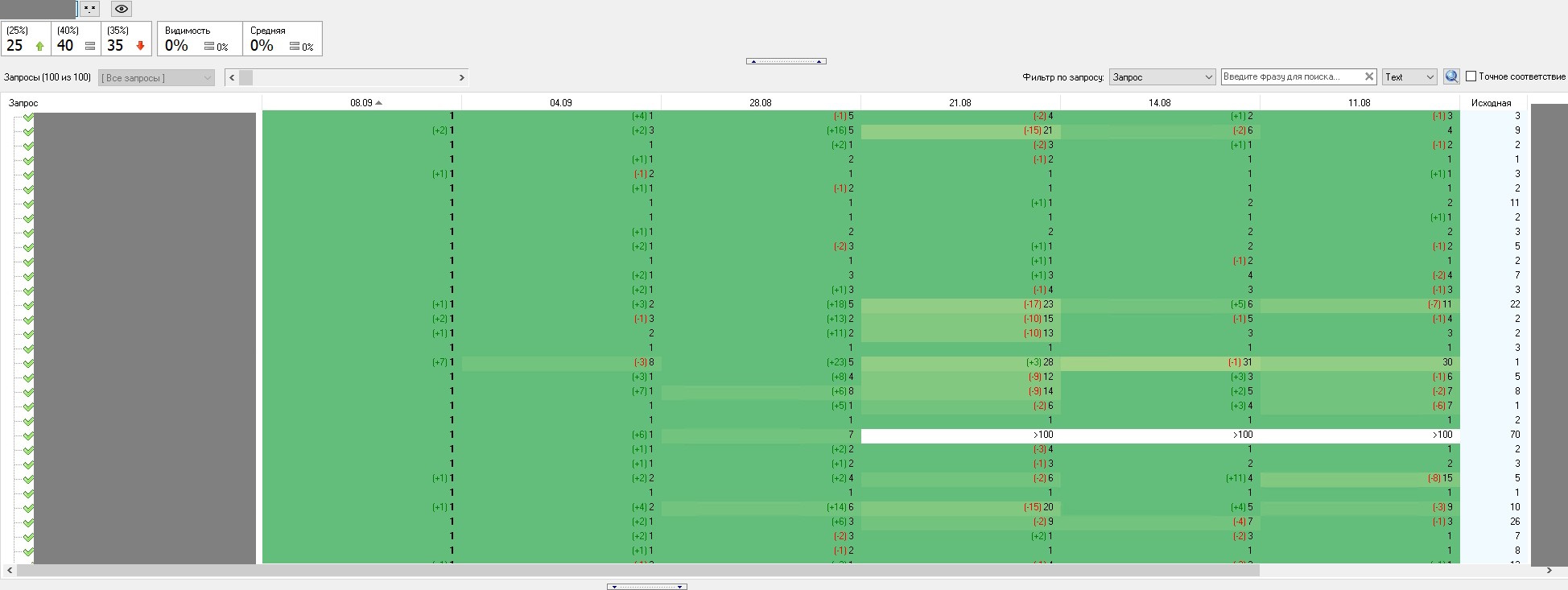Click the bottom scrollbar right arrow

1549,570
